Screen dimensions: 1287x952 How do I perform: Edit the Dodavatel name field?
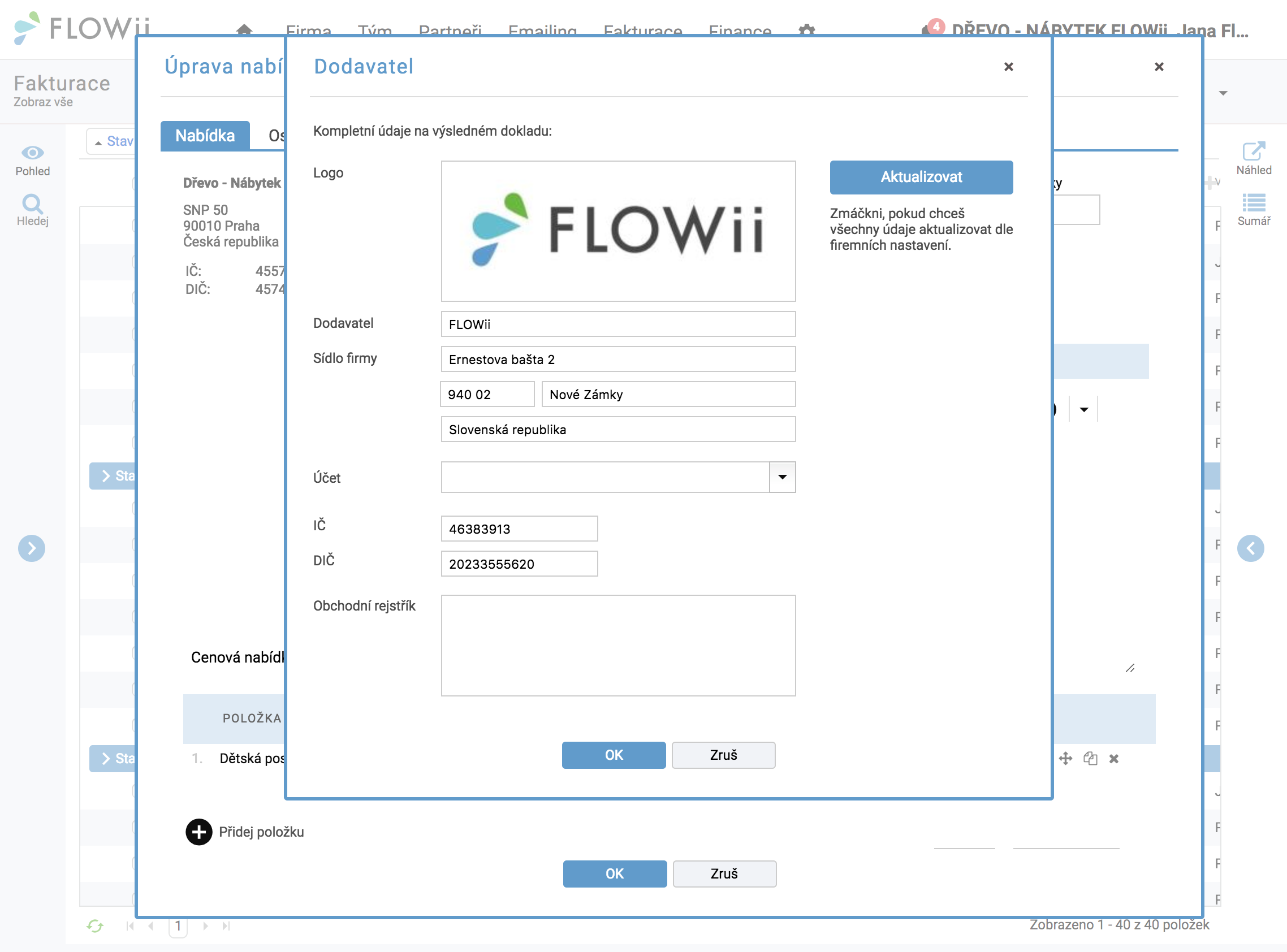619,324
